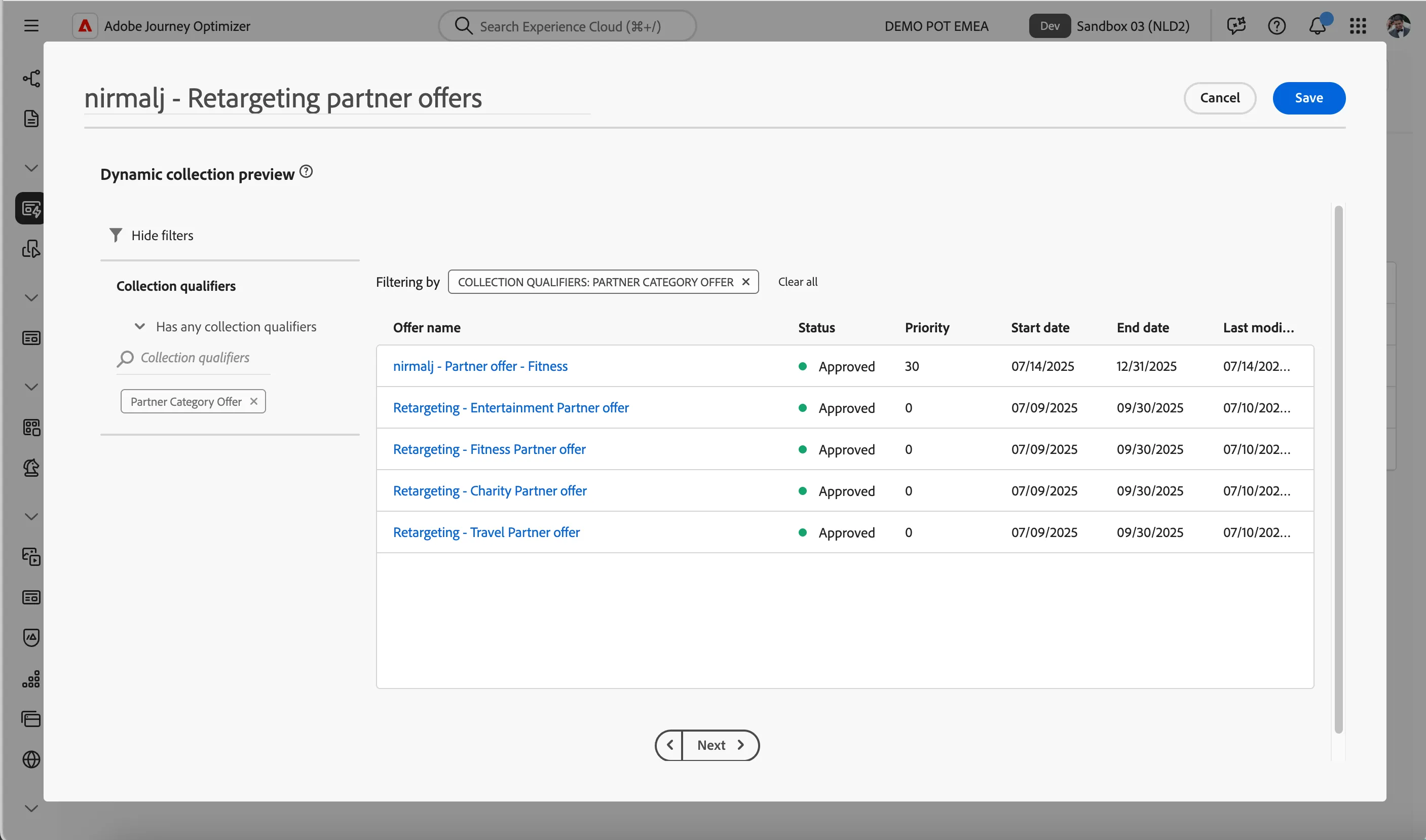Focus the Collection qualifiers search field

click(x=194, y=358)
